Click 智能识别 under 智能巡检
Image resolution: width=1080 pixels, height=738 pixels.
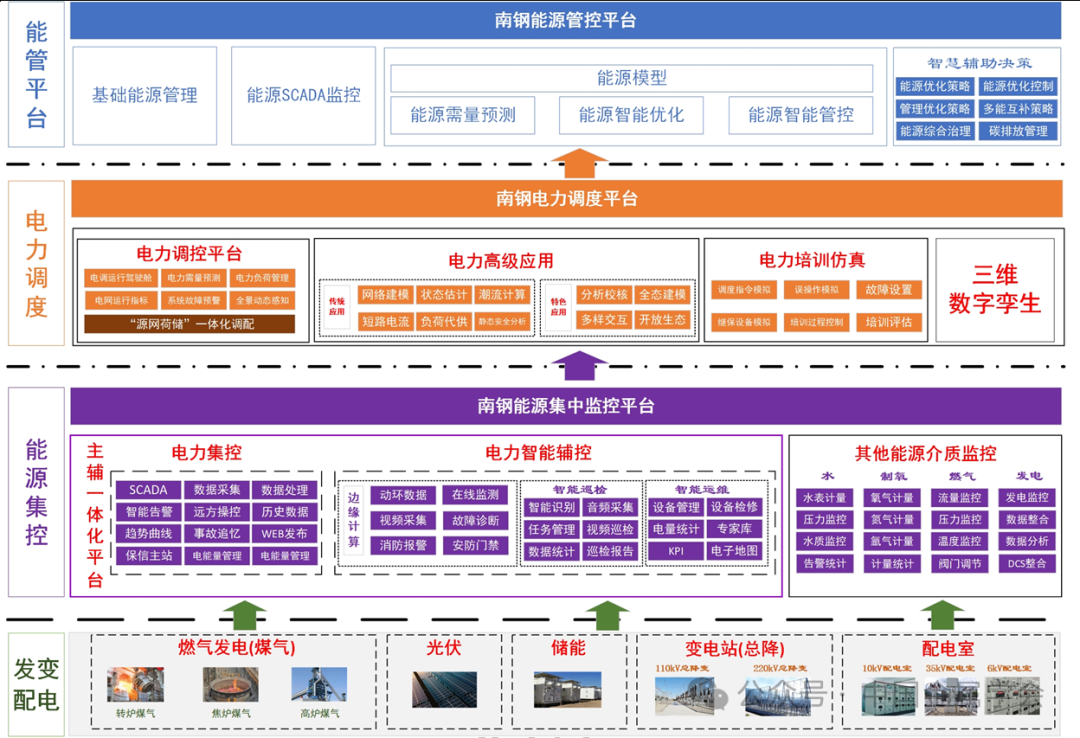click(x=552, y=507)
